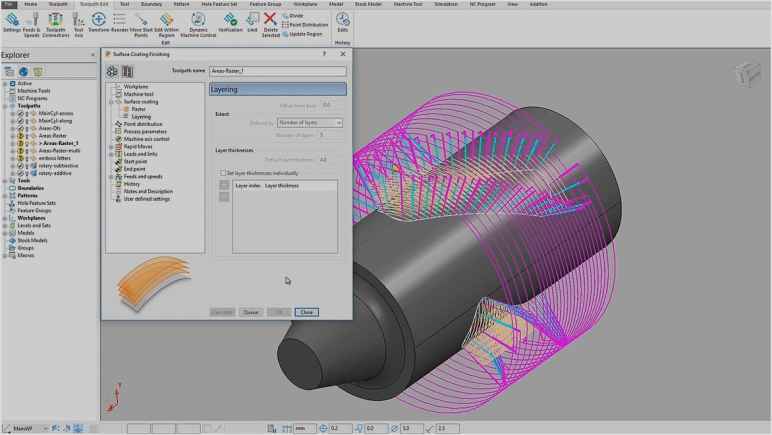This screenshot has width=772, height=435.
Task: Expand the Workplanes tree node
Action: coord(4,217)
